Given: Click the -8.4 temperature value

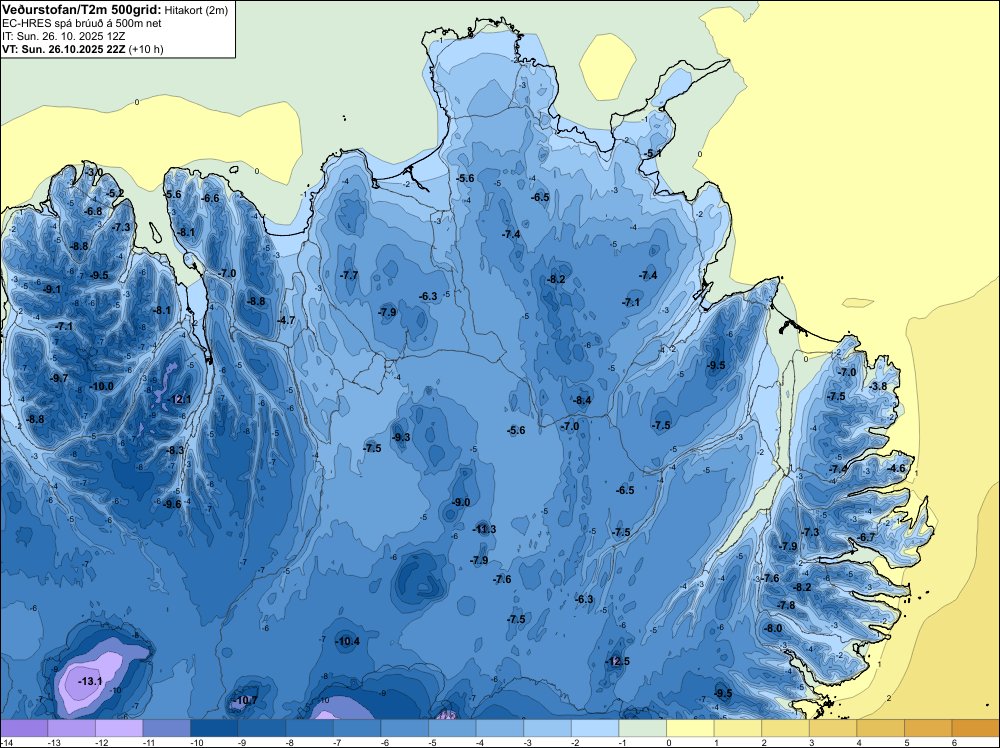Looking at the screenshot, I should pos(582,400).
